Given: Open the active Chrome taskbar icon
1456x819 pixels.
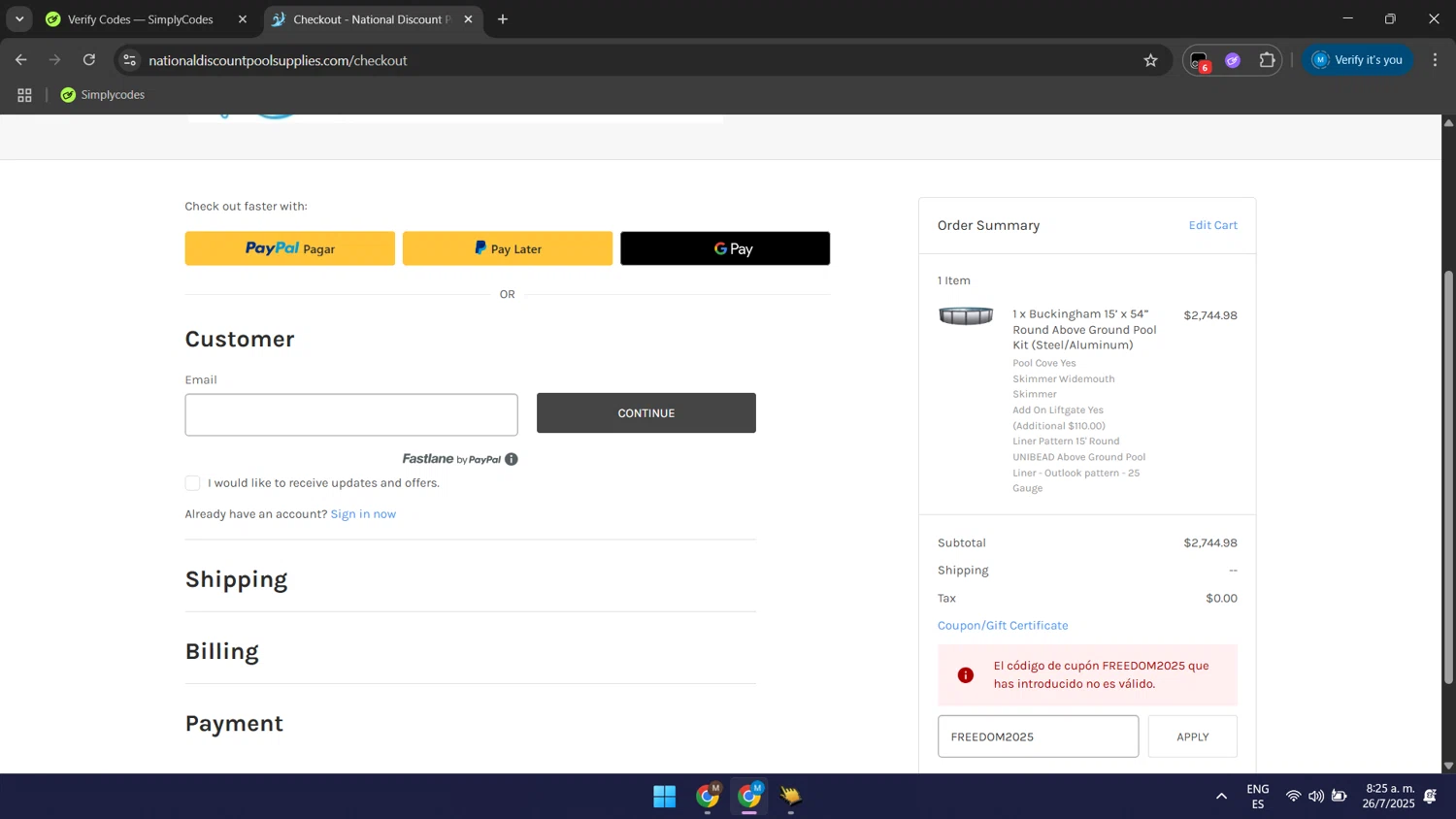Looking at the screenshot, I should pos(749,797).
